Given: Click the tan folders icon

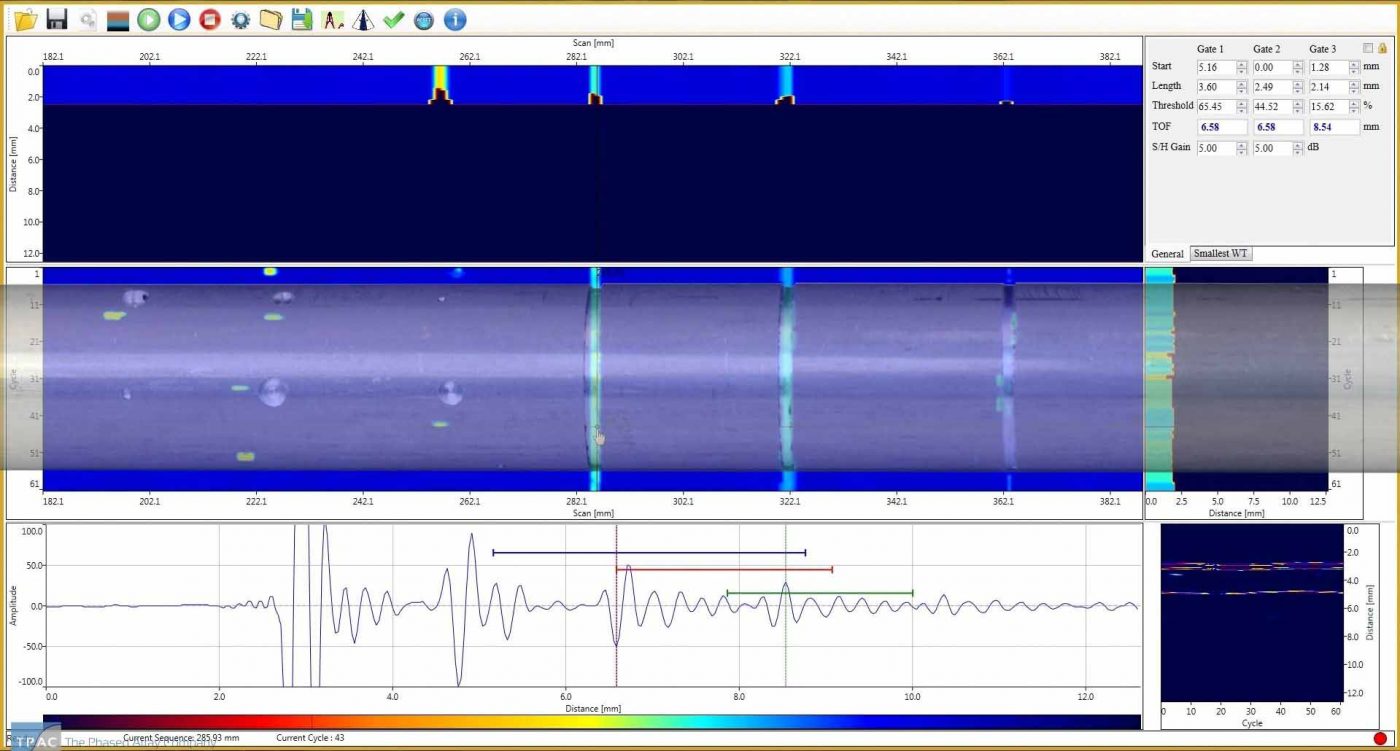Looking at the screenshot, I should coord(270,19).
